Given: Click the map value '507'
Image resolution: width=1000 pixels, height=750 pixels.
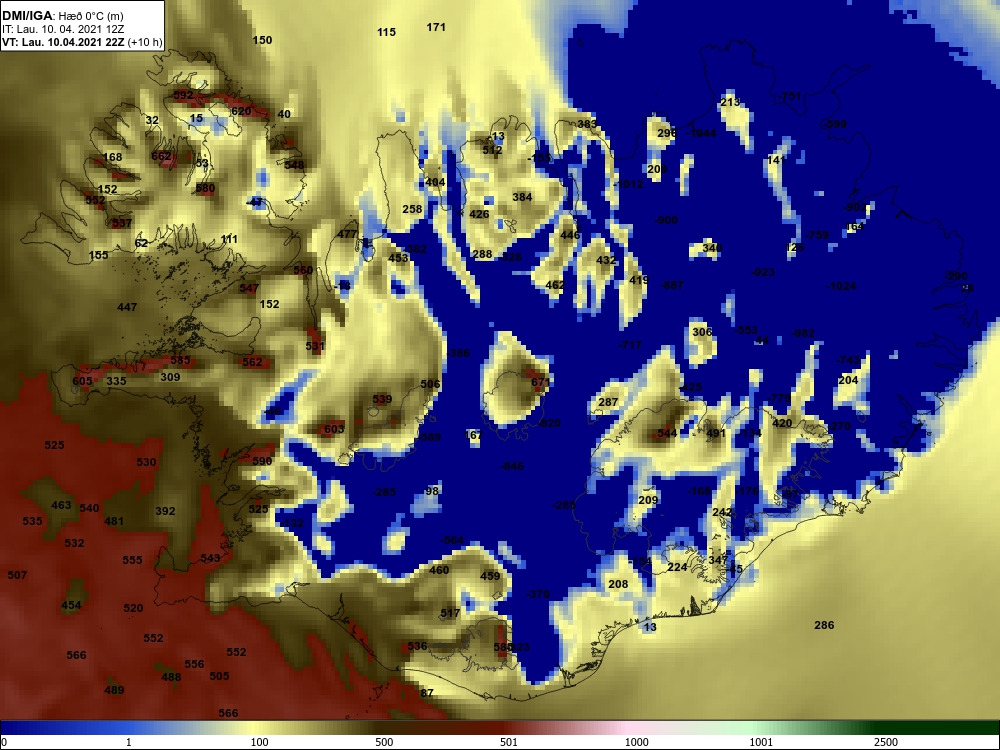Looking at the screenshot, I should 17,575.
